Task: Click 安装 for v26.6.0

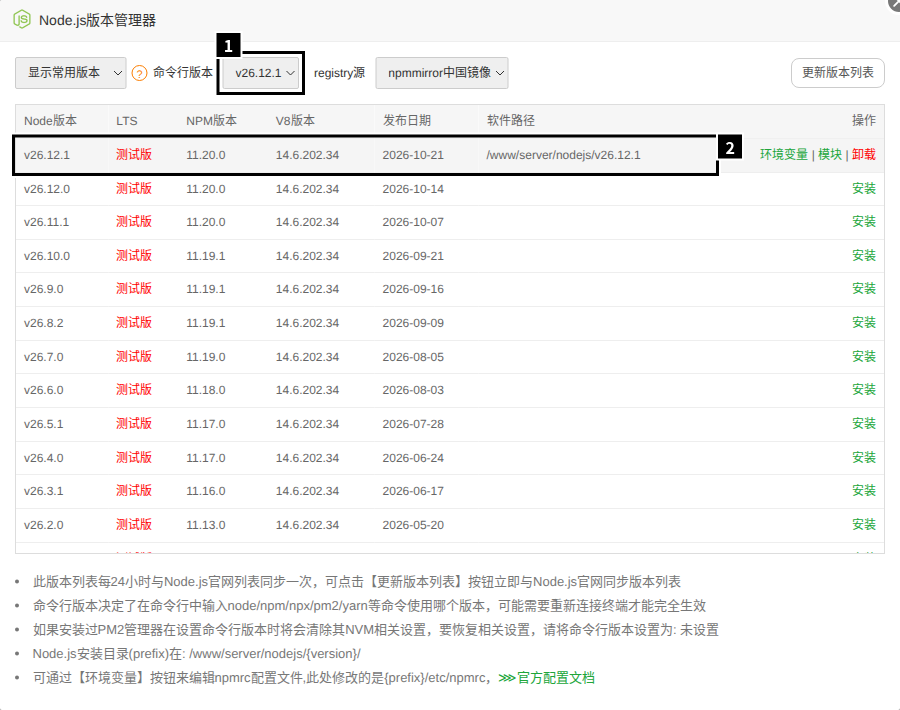Action: point(864,390)
